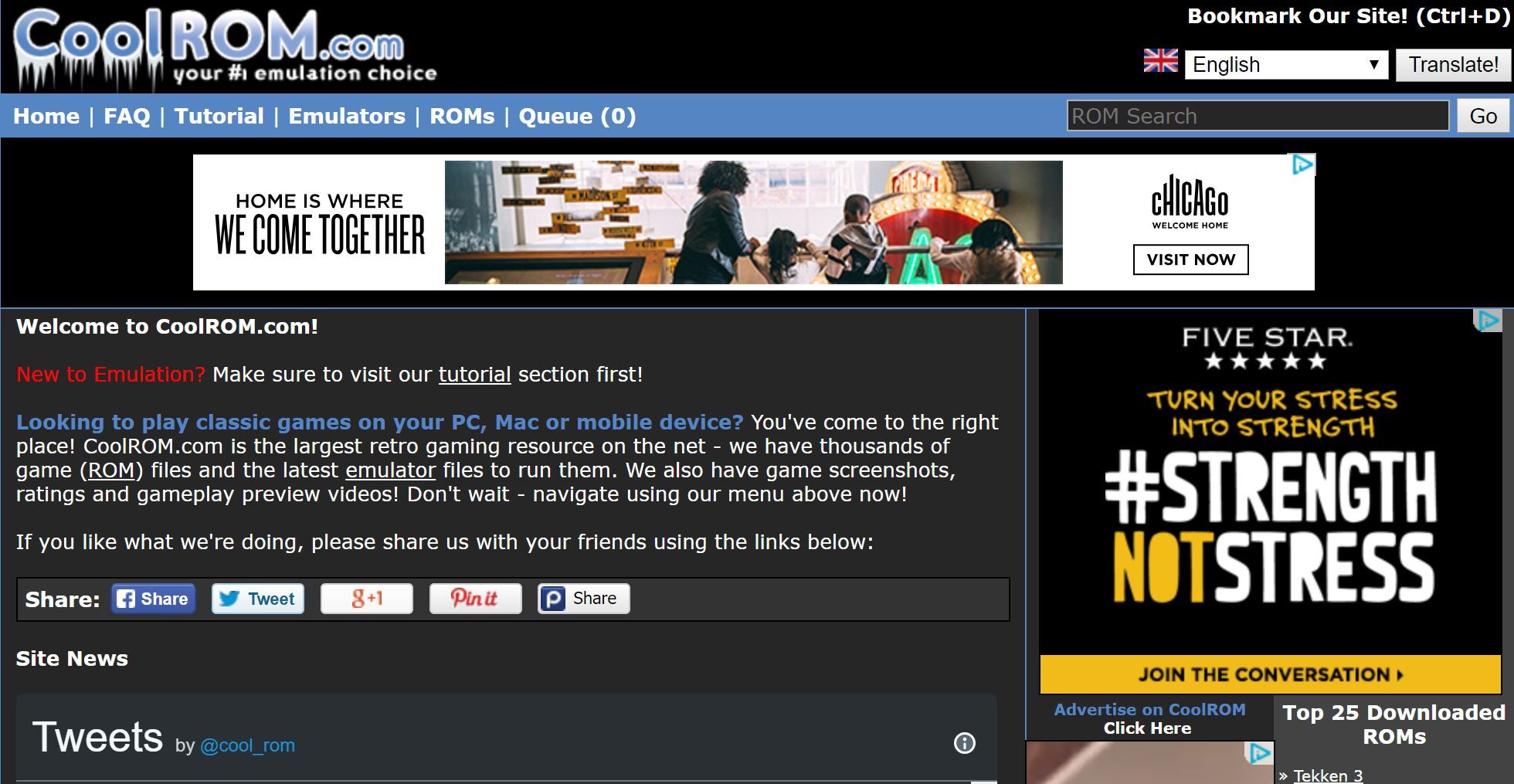The width and height of the screenshot is (1514, 784).
Task: Open the English language dropdown
Action: pyautogui.click(x=1286, y=64)
